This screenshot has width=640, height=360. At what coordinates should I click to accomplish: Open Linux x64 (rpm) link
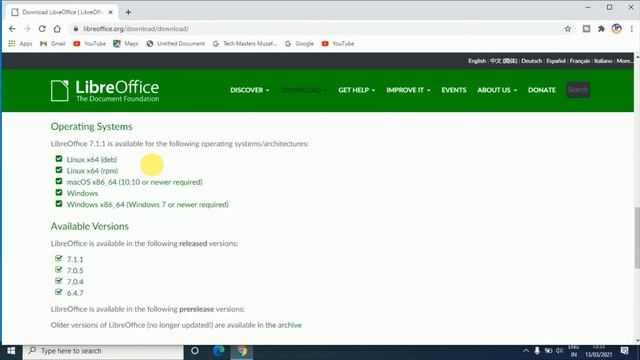pos(92,171)
